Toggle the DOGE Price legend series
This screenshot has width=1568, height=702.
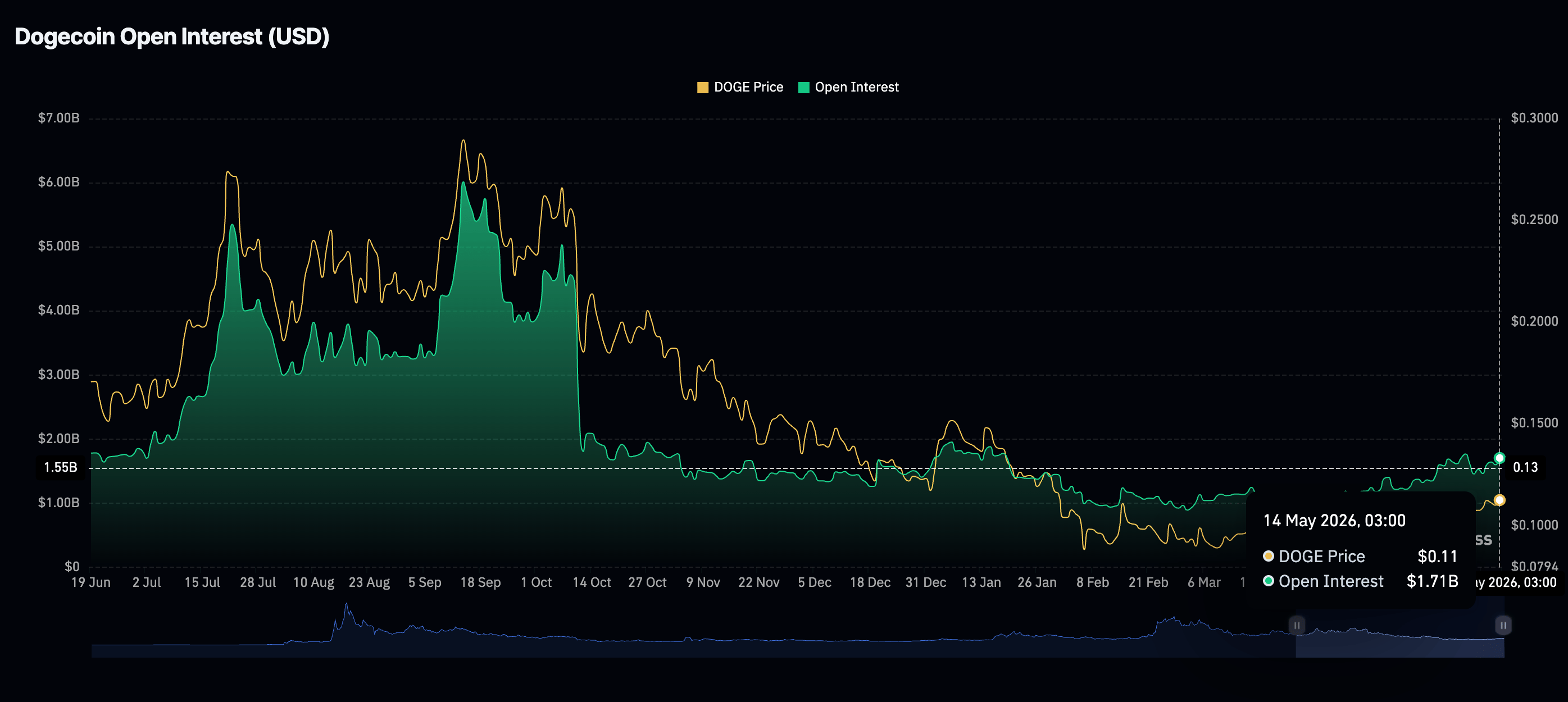pyautogui.click(x=740, y=87)
